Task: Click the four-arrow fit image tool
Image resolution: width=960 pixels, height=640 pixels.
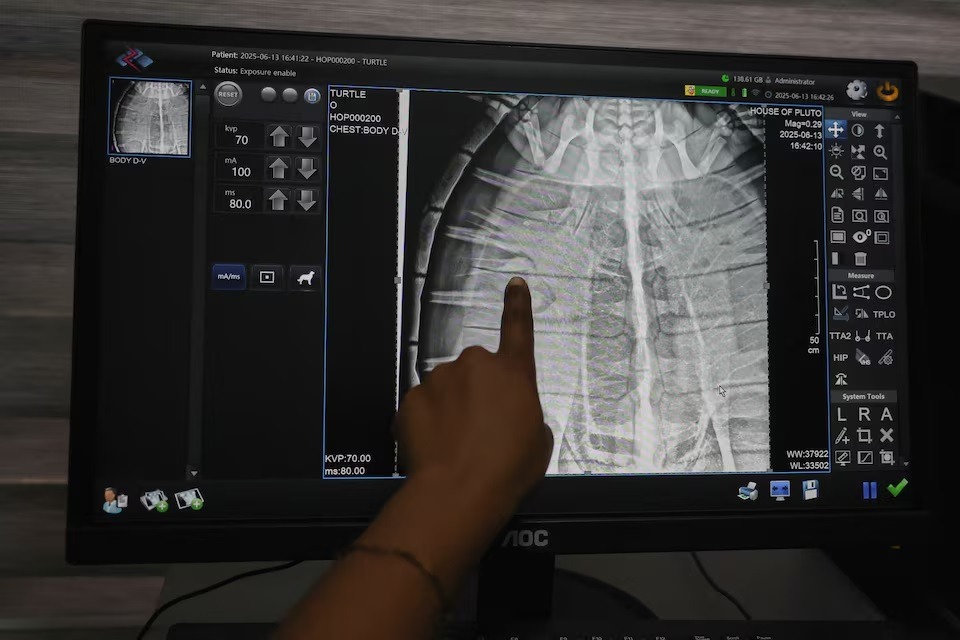Action: (x=858, y=151)
